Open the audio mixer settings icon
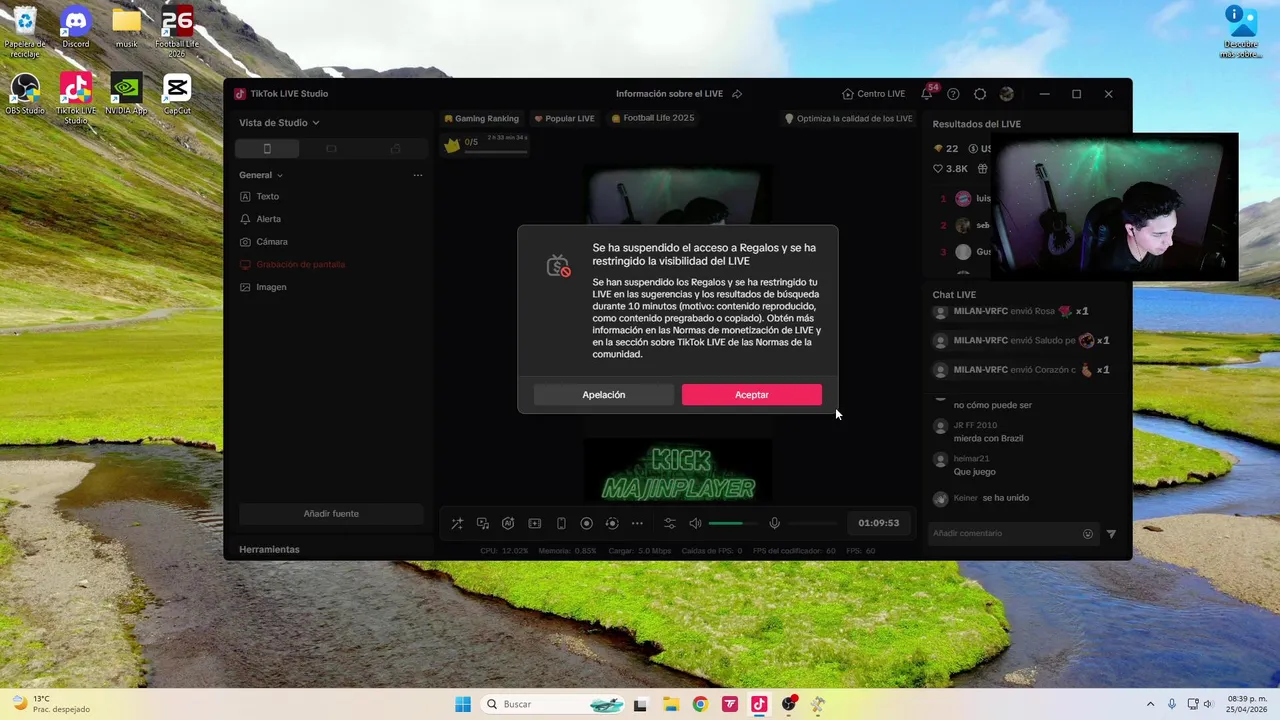The image size is (1280, 720). point(670,523)
